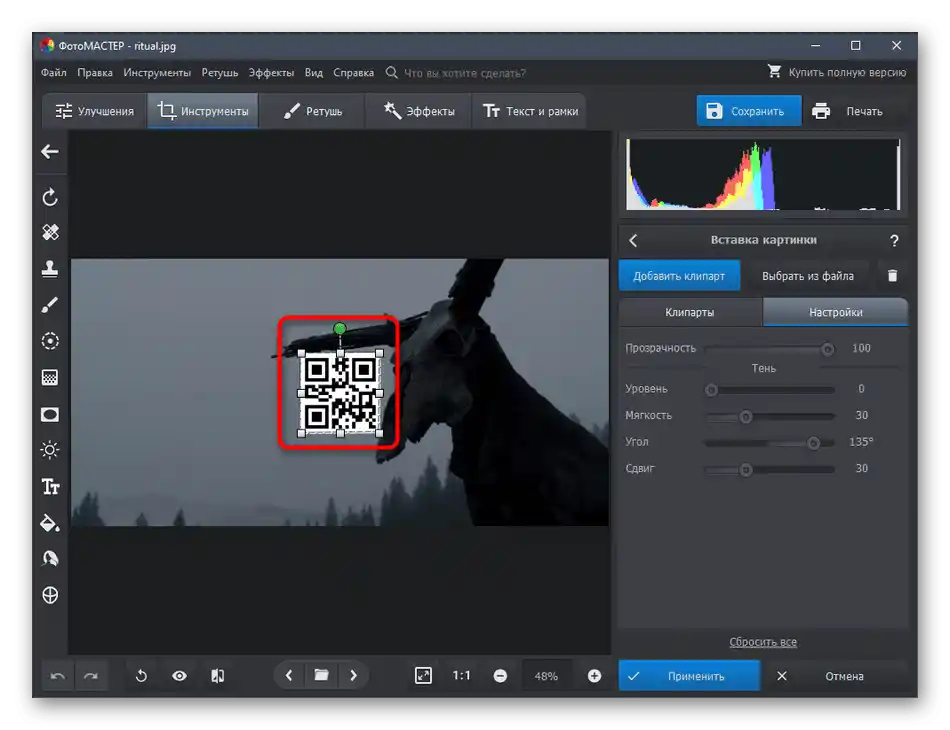This screenshot has width=950, height=730.
Task: Click the zoom in plus icon
Action: click(594, 676)
